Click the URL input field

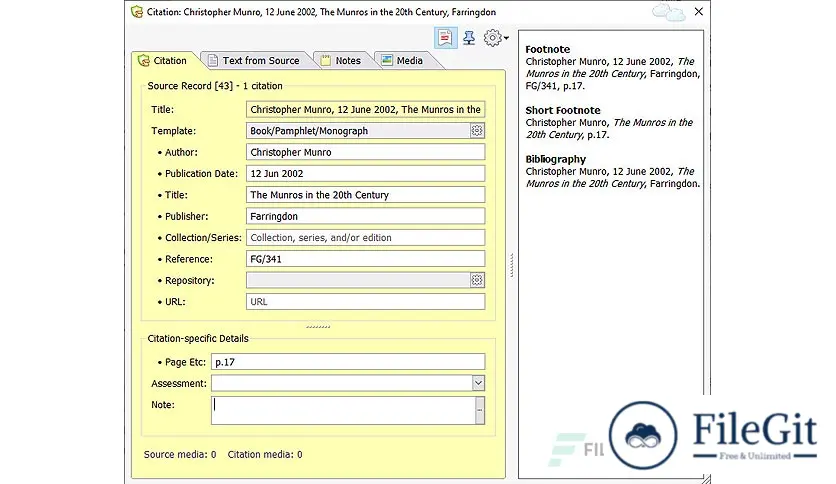pyautogui.click(x=365, y=301)
